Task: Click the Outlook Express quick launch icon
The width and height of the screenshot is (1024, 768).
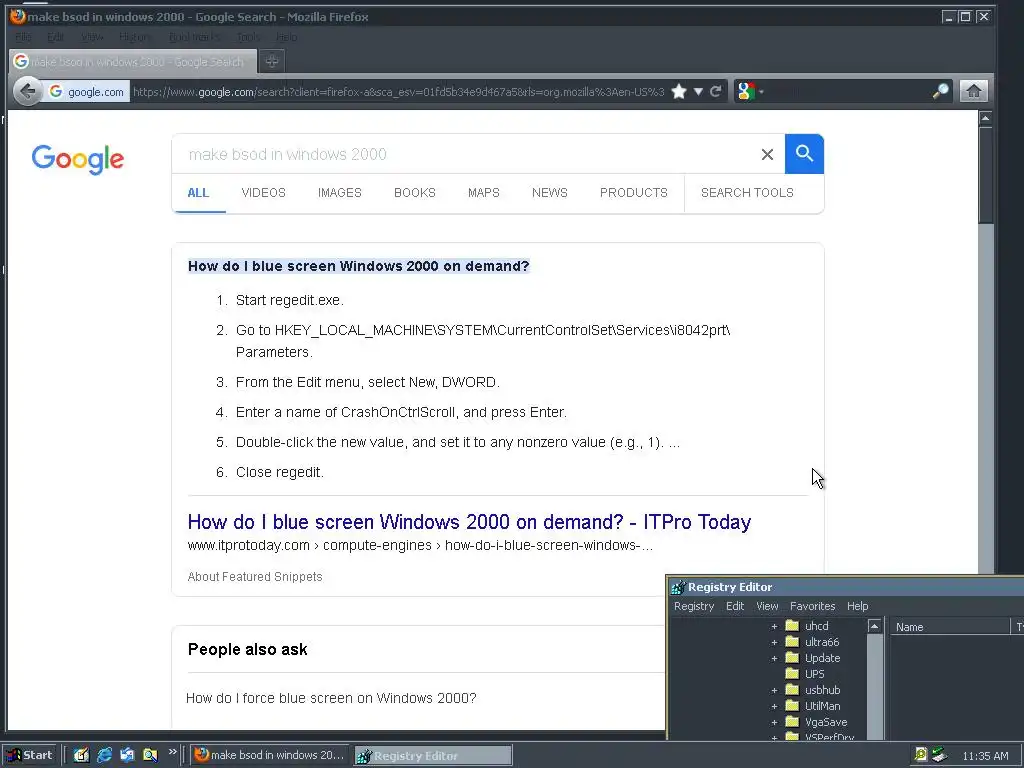Action: pos(127,756)
